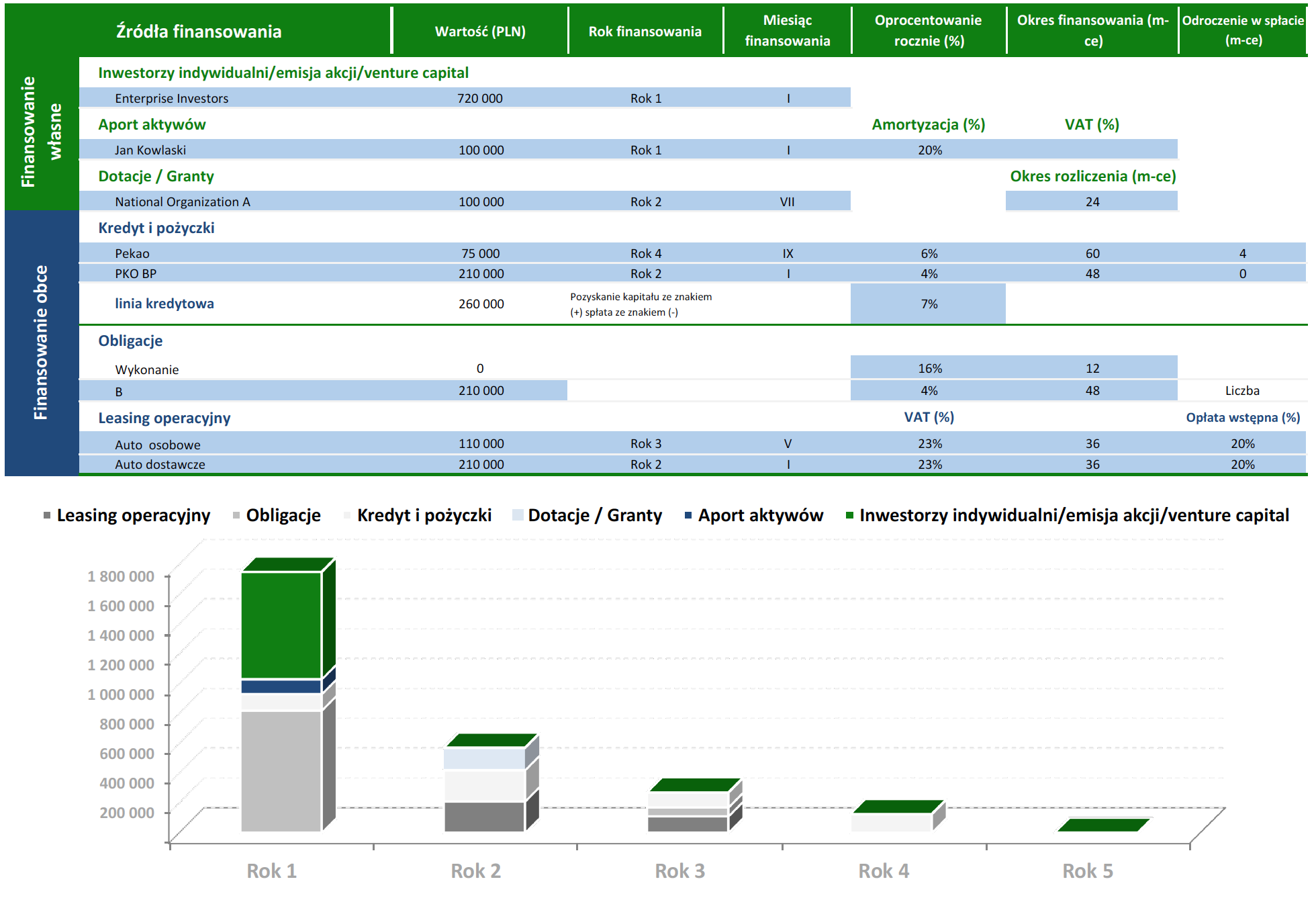Select the bond B row name
The width and height of the screenshot is (1316, 898).
pos(119,392)
